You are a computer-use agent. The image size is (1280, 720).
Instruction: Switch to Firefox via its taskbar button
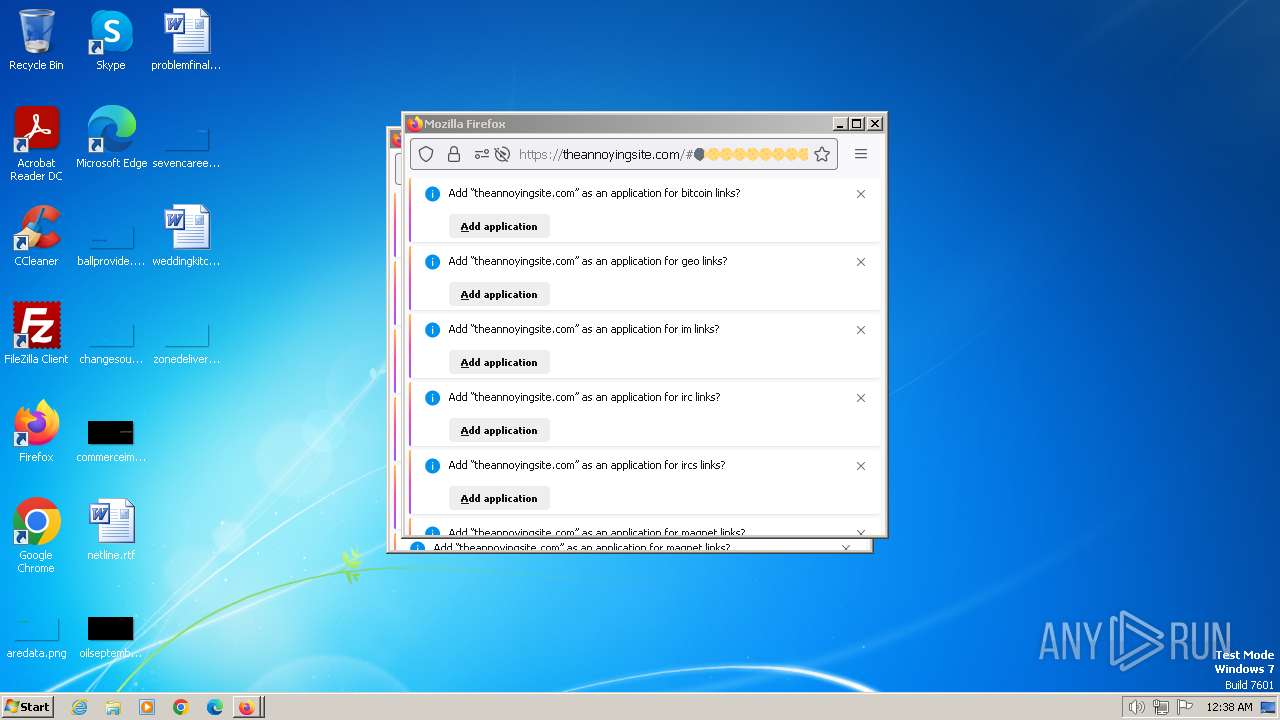248,707
